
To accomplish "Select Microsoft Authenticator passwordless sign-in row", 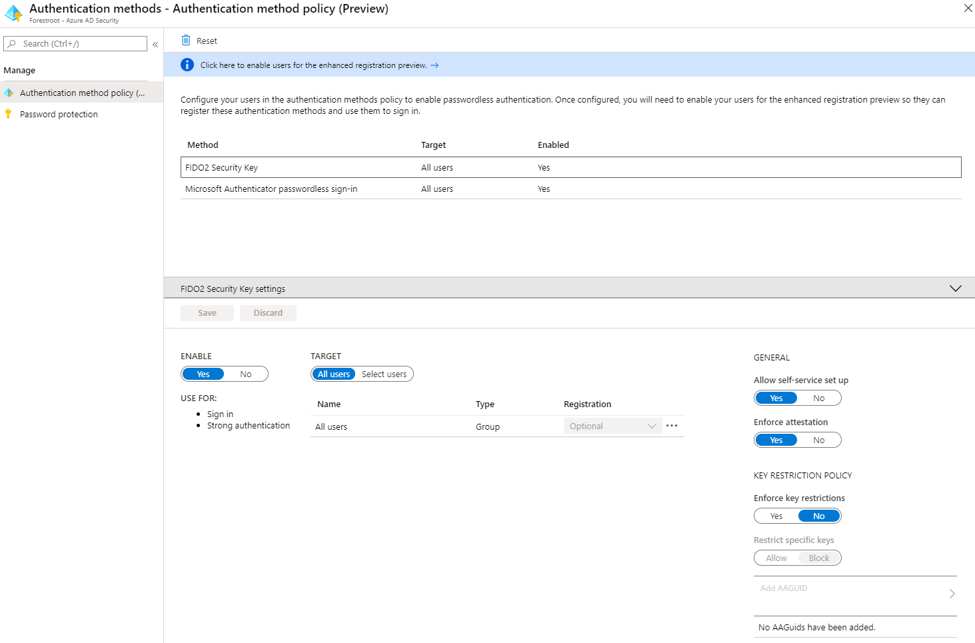I will [571, 188].
